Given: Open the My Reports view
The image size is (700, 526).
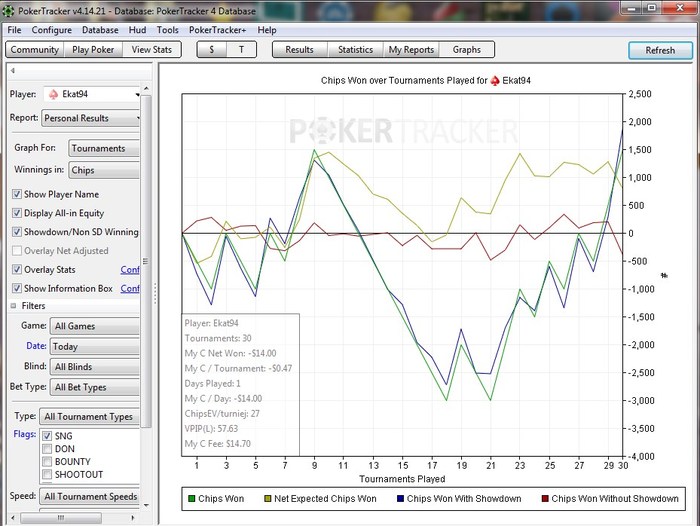Looking at the screenshot, I should tap(411, 50).
